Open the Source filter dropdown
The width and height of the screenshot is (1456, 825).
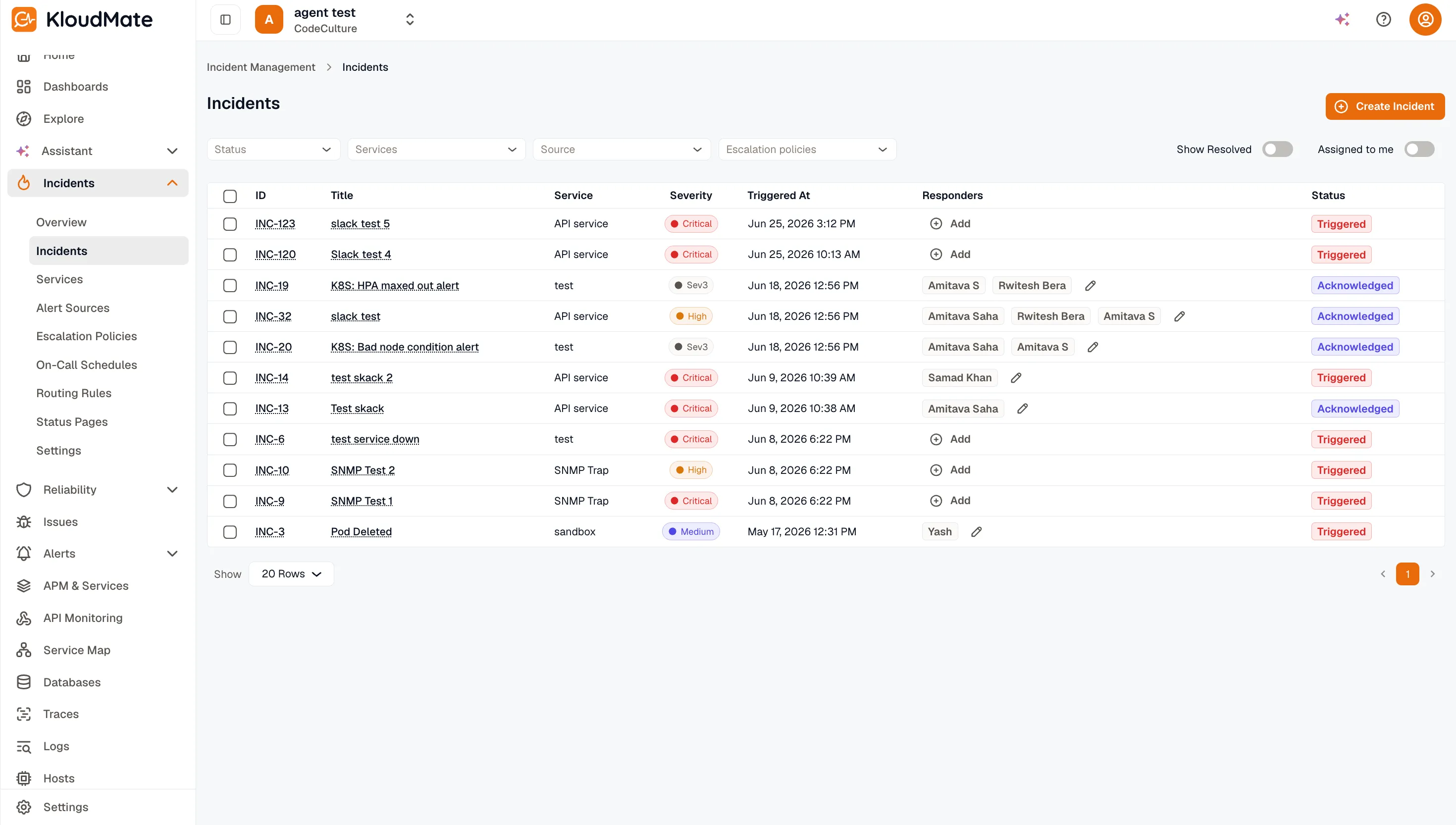[x=622, y=150]
